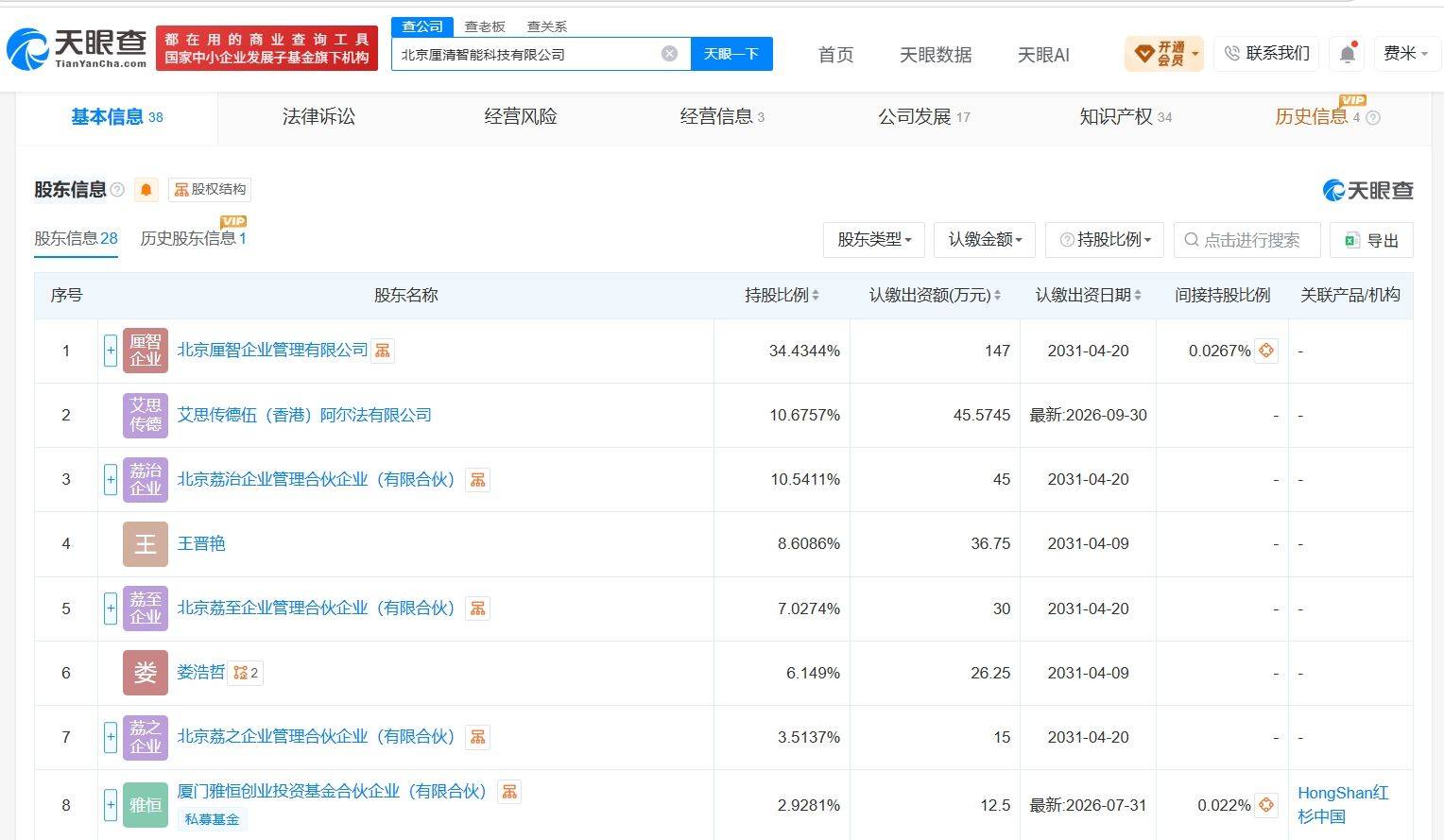The image size is (1444, 840).
Task: Click the 娄 avatar for 娄浩哲
Action: point(146,672)
